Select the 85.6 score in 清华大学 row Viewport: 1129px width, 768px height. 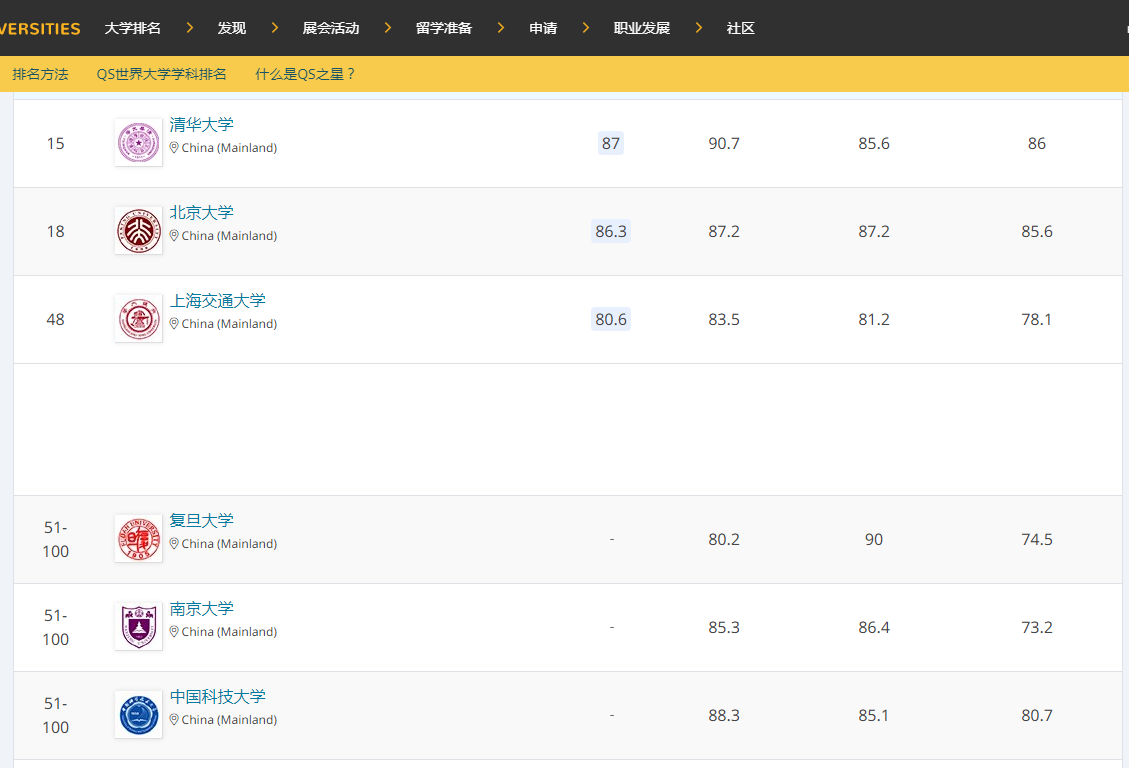tap(873, 143)
